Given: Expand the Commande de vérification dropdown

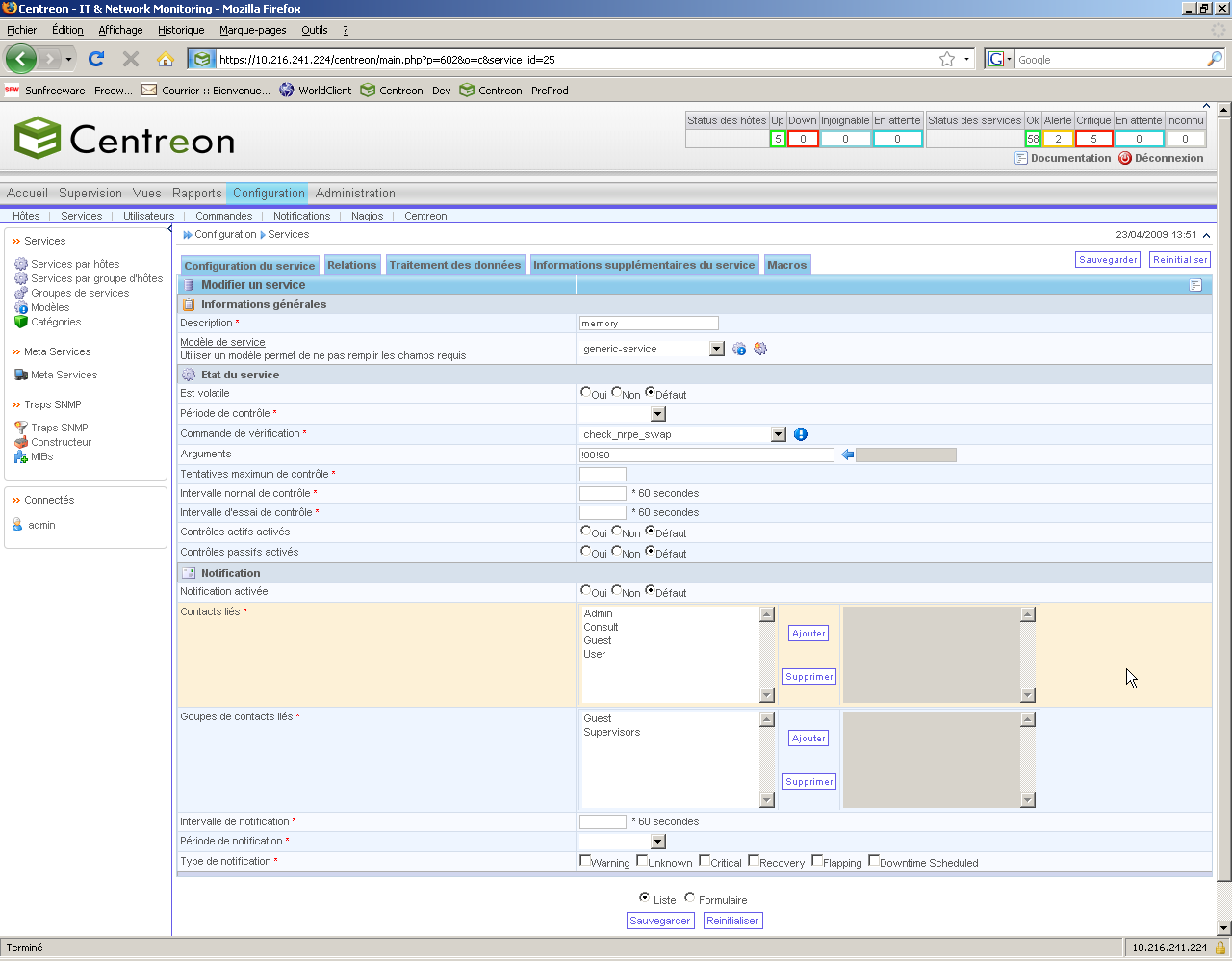Looking at the screenshot, I should pos(779,434).
